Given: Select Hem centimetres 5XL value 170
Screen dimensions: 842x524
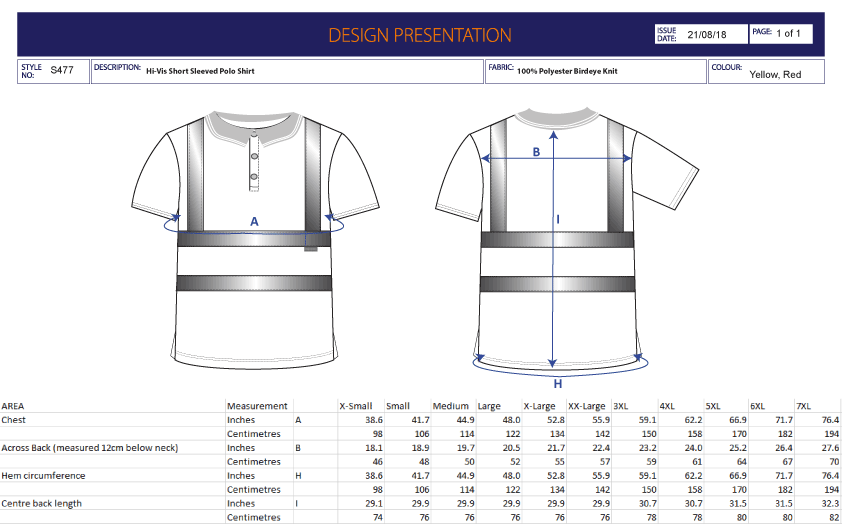Looking at the screenshot, I should click(739, 490).
